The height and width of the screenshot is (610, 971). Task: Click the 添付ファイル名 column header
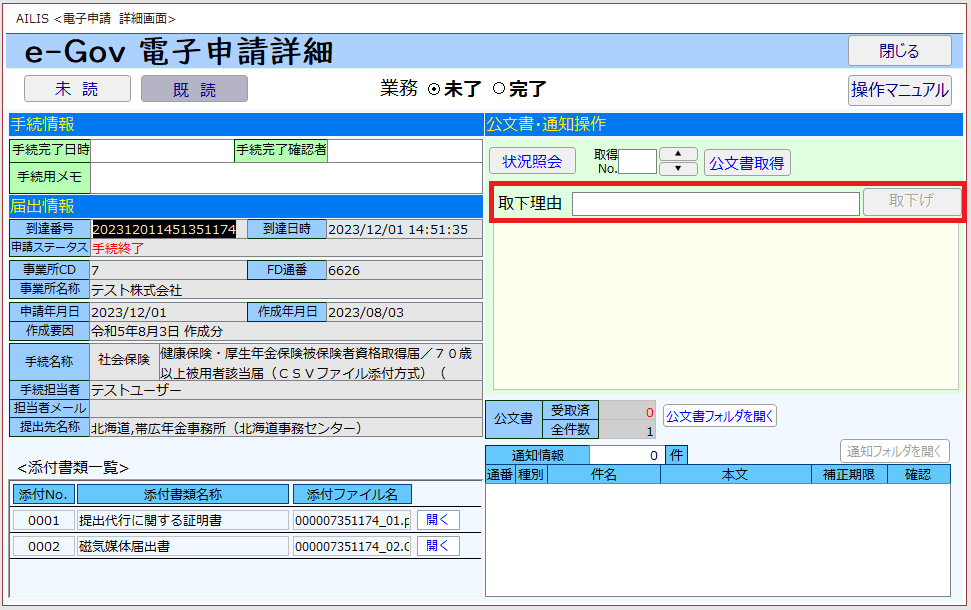(x=351, y=494)
